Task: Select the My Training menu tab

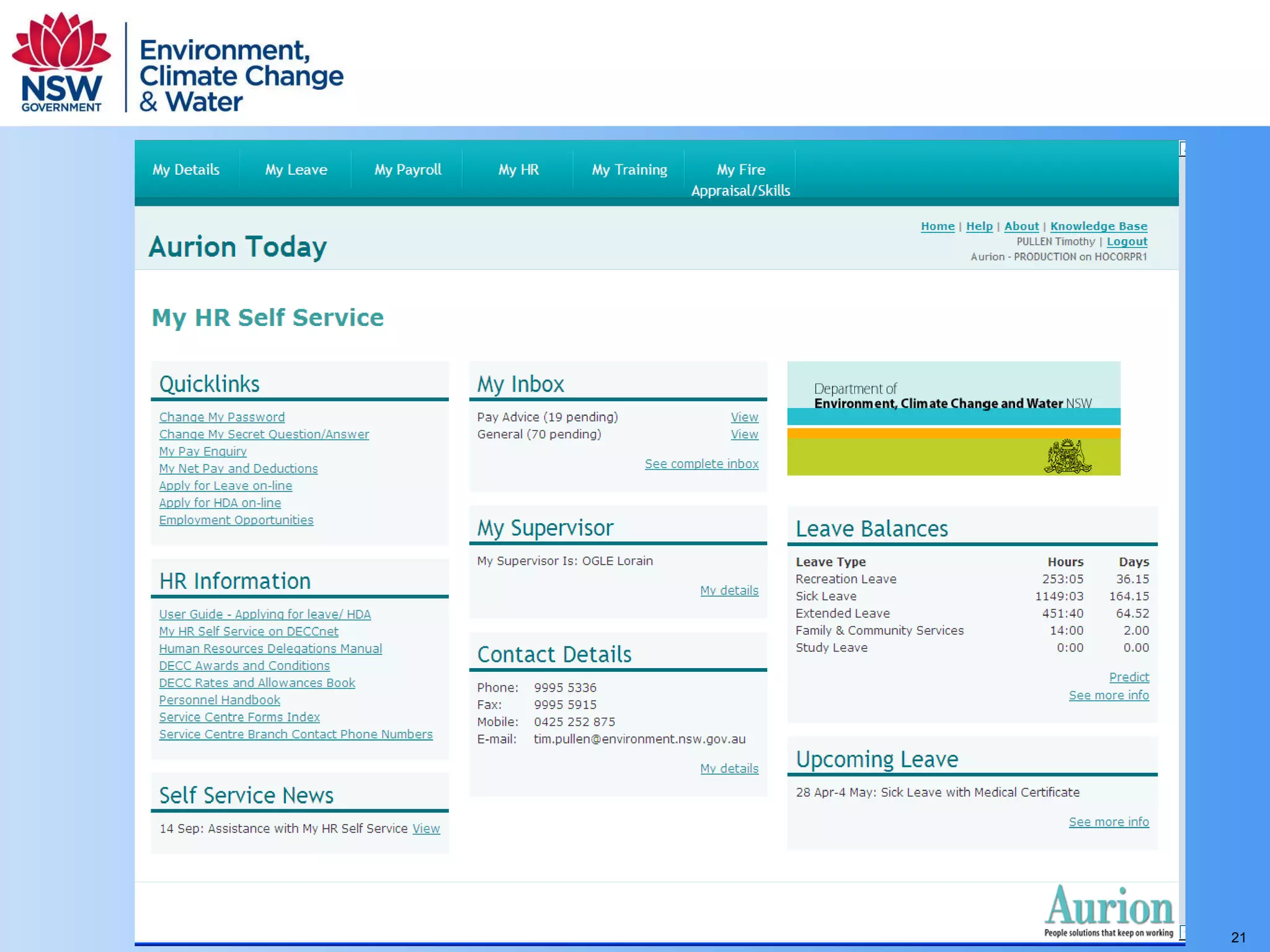Action: coord(629,170)
